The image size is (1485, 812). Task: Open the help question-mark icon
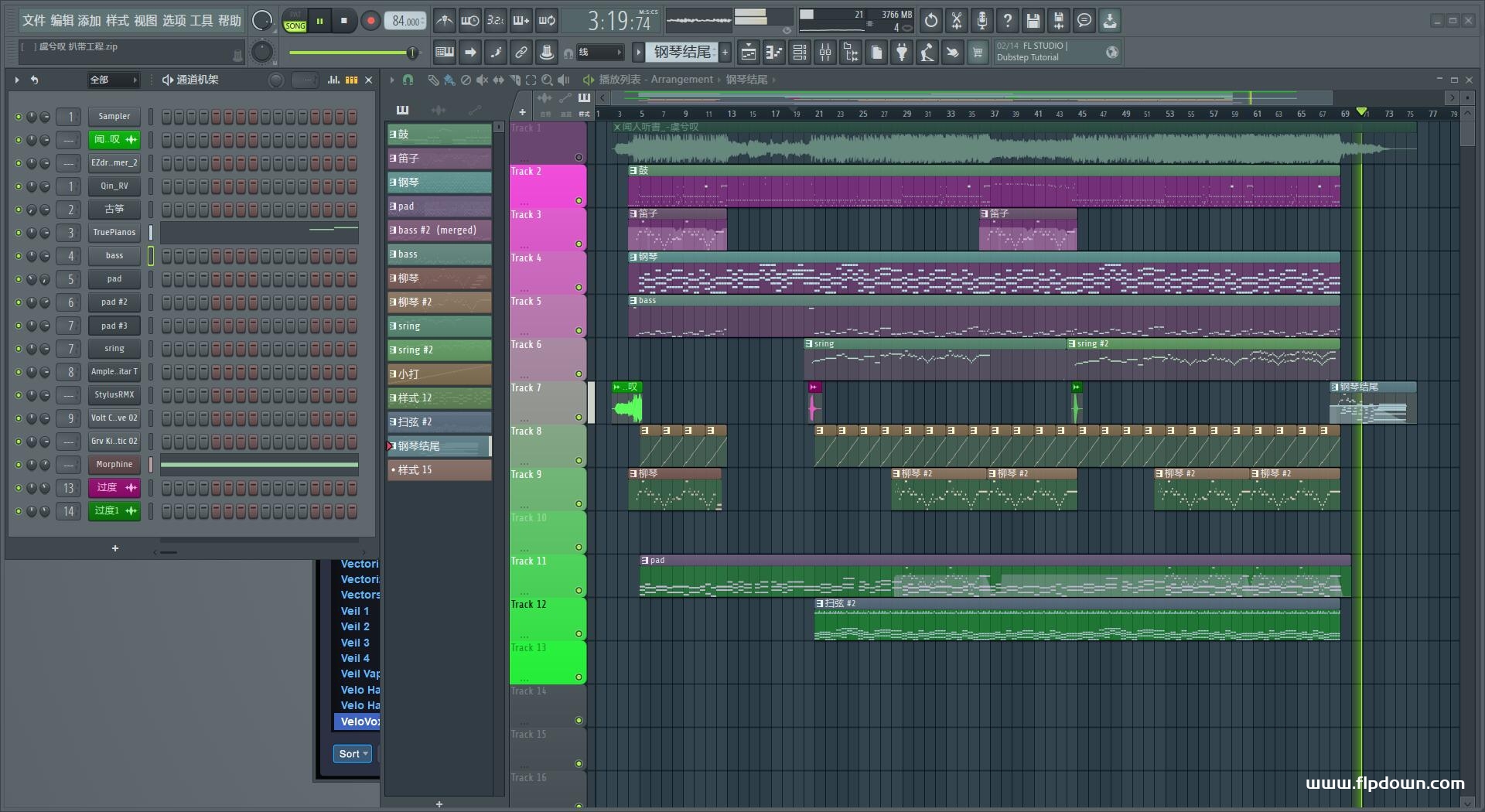(1008, 21)
